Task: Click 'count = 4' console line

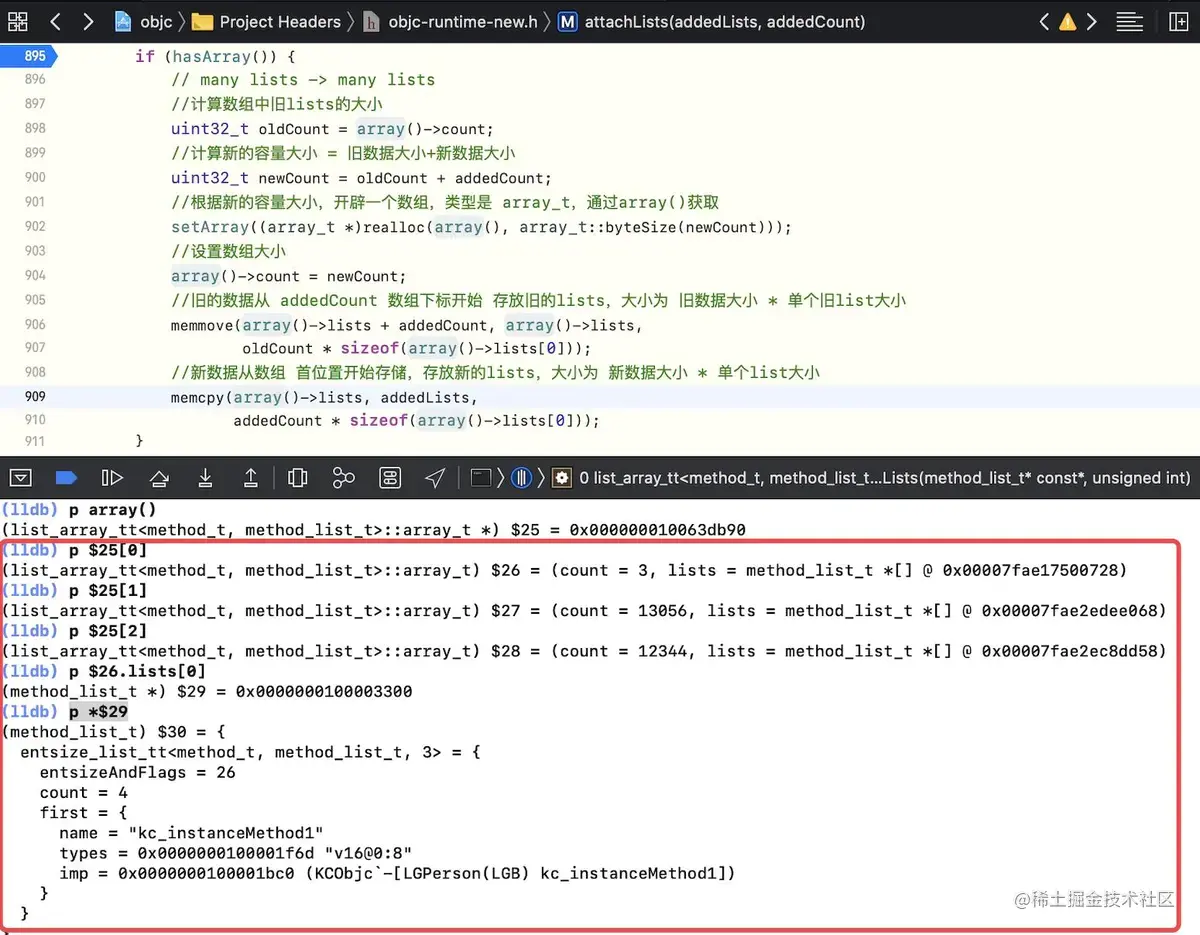Action: (x=84, y=792)
